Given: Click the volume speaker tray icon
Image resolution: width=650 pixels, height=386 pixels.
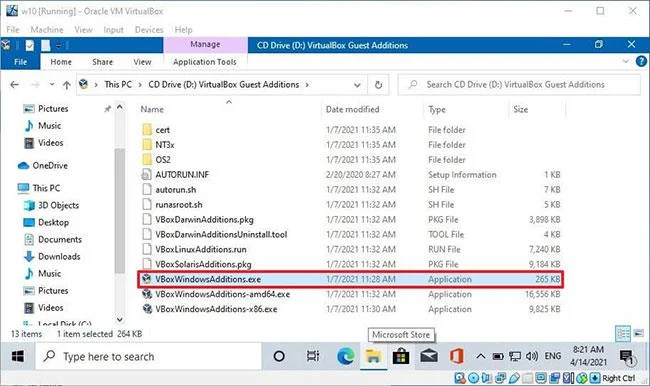Looking at the screenshot, I should coord(531,356).
